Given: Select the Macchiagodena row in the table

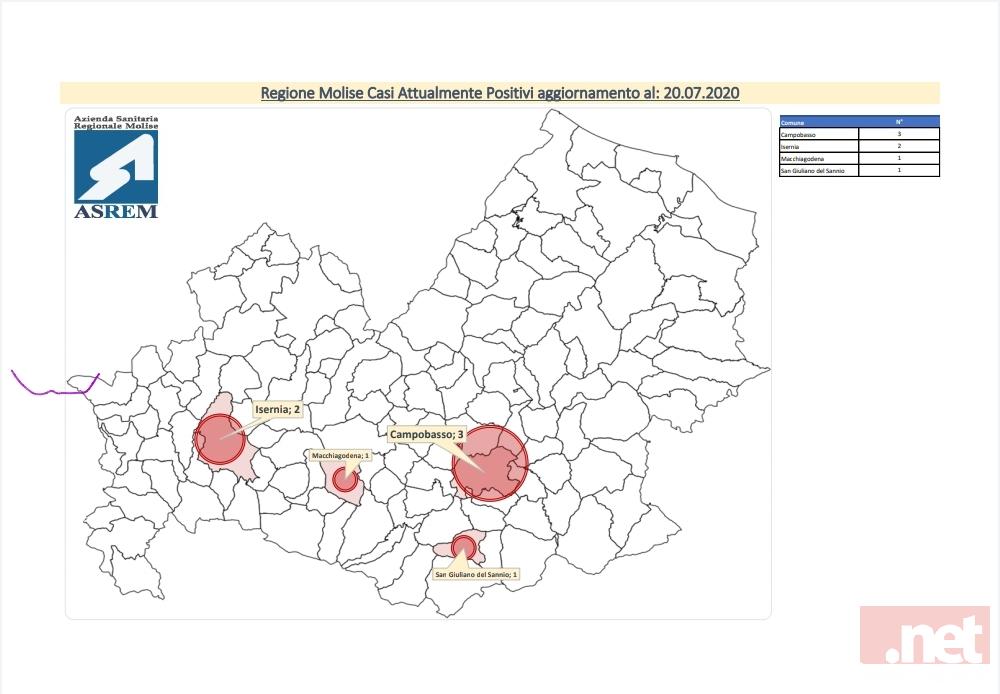Looking at the screenshot, I should click(x=818, y=158).
